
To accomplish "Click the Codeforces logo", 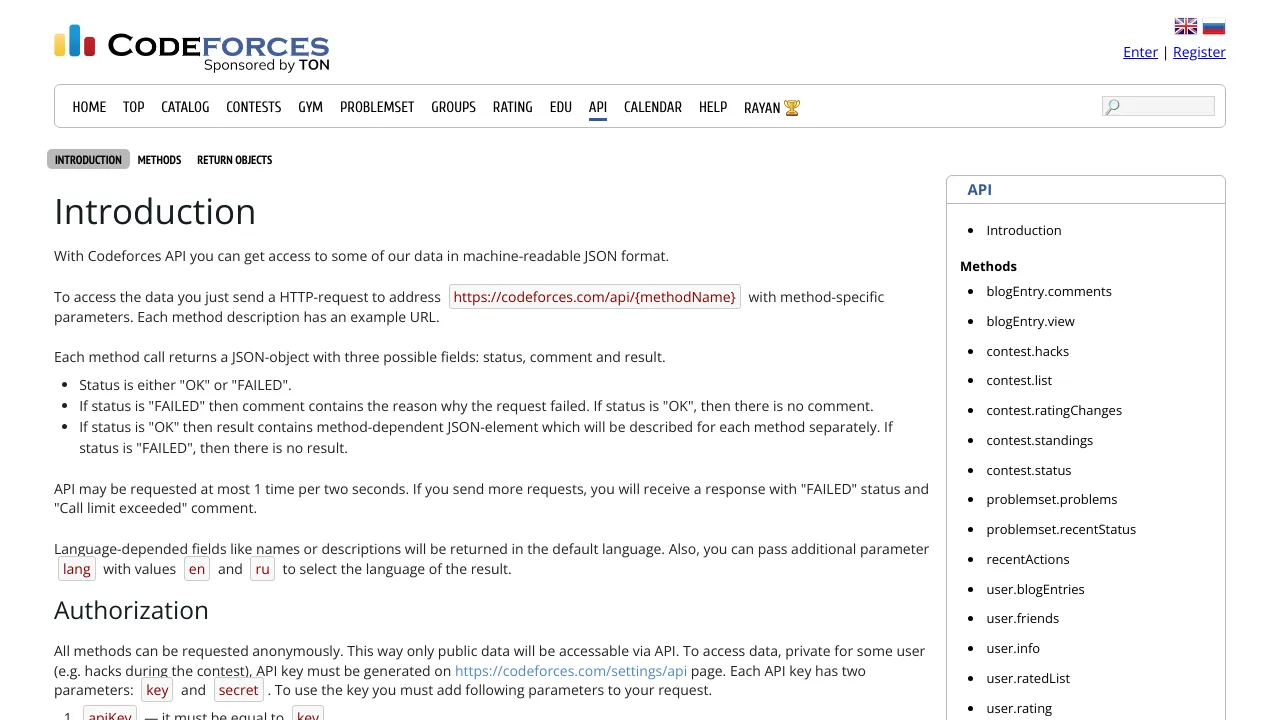I will 192,48.
